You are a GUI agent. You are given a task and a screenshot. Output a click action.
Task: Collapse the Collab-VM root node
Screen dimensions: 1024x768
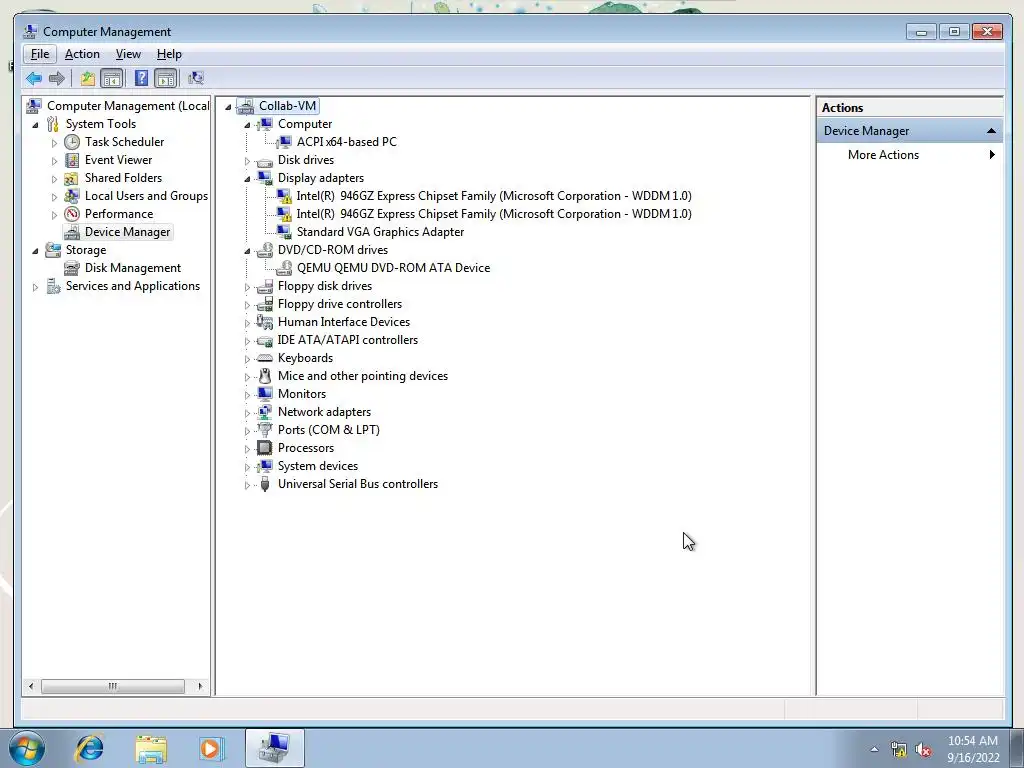228,106
